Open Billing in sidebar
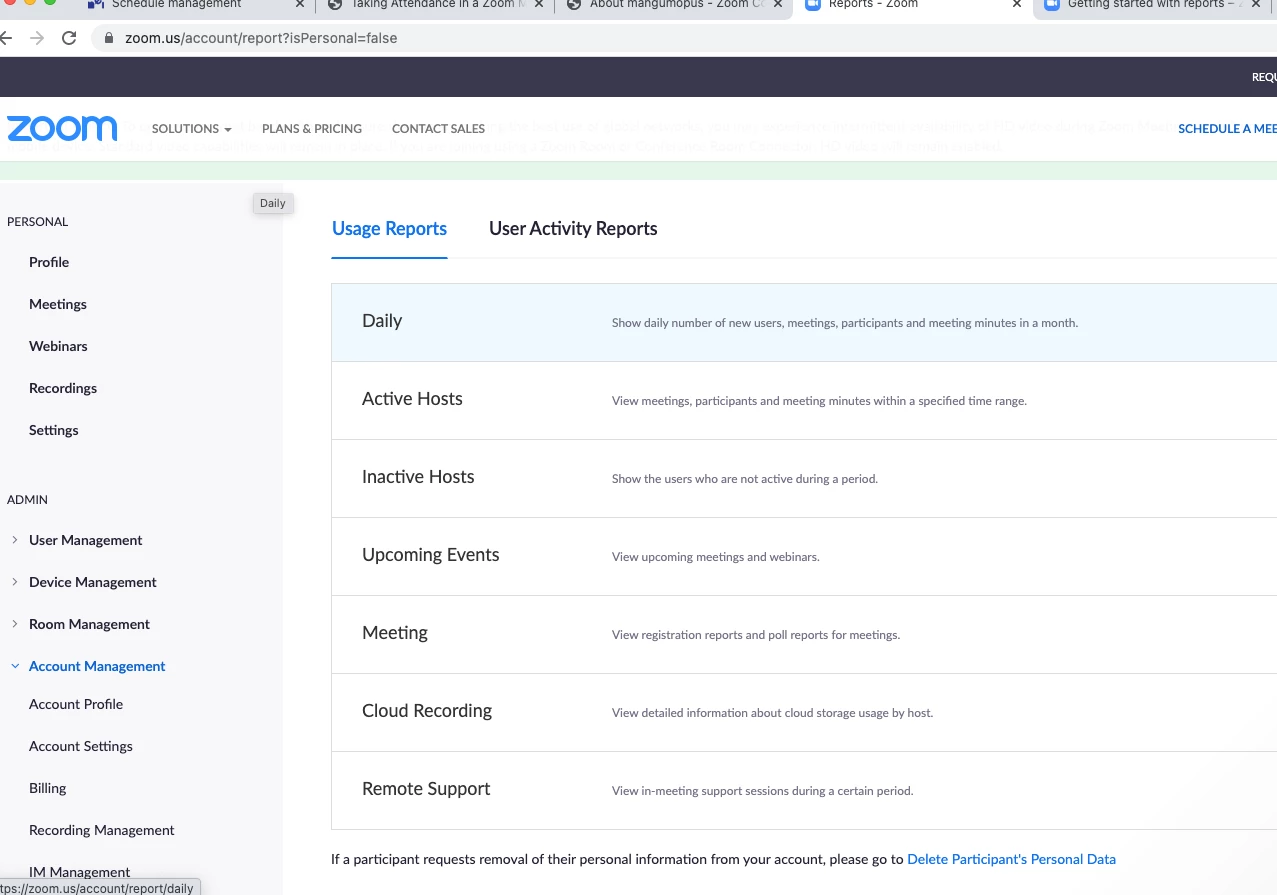Image resolution: width=1277 pixels, height=895 pixels. pyautogui.click(x=47, y=788)
